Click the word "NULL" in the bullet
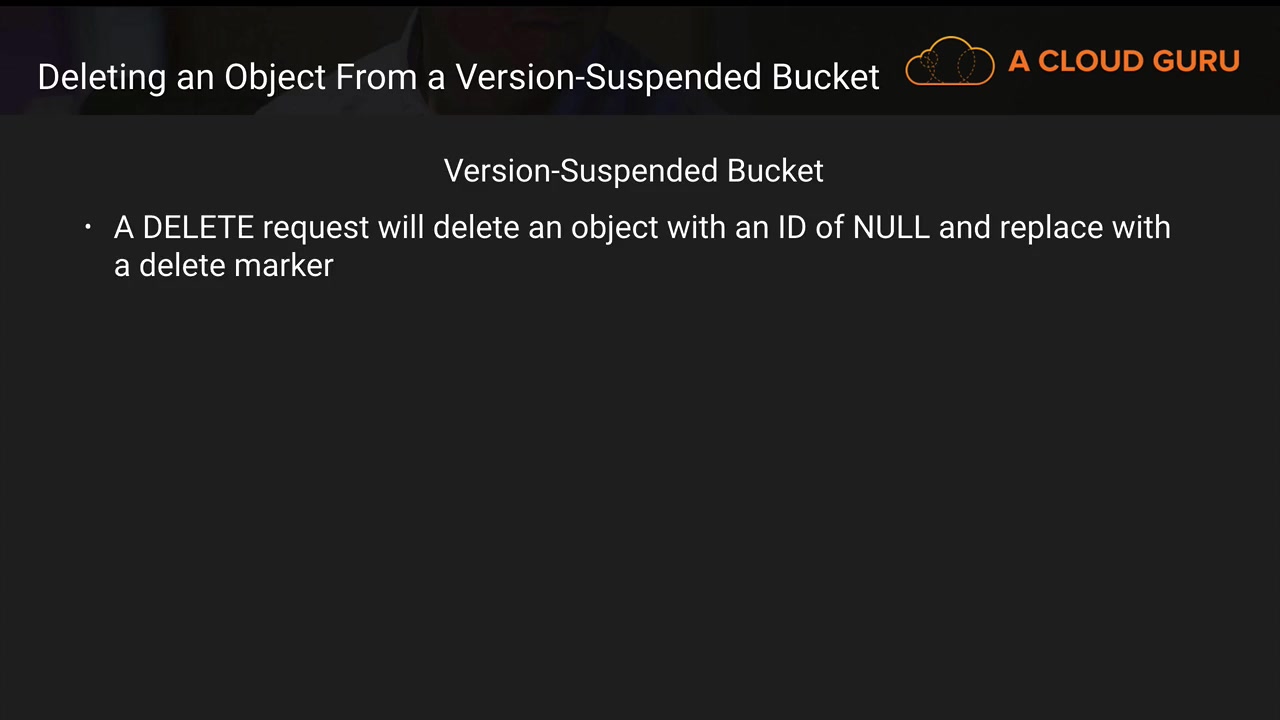 [x=891, y=228]
